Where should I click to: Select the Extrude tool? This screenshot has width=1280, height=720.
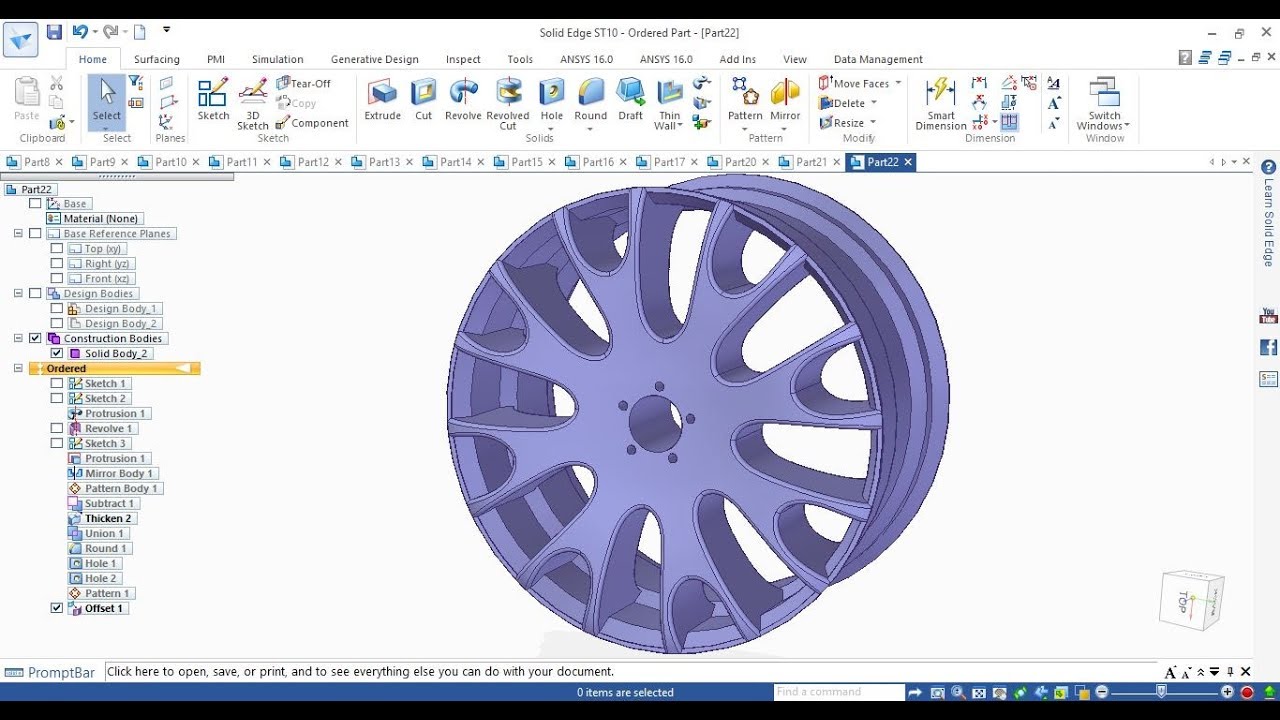[x=382, y=101]
